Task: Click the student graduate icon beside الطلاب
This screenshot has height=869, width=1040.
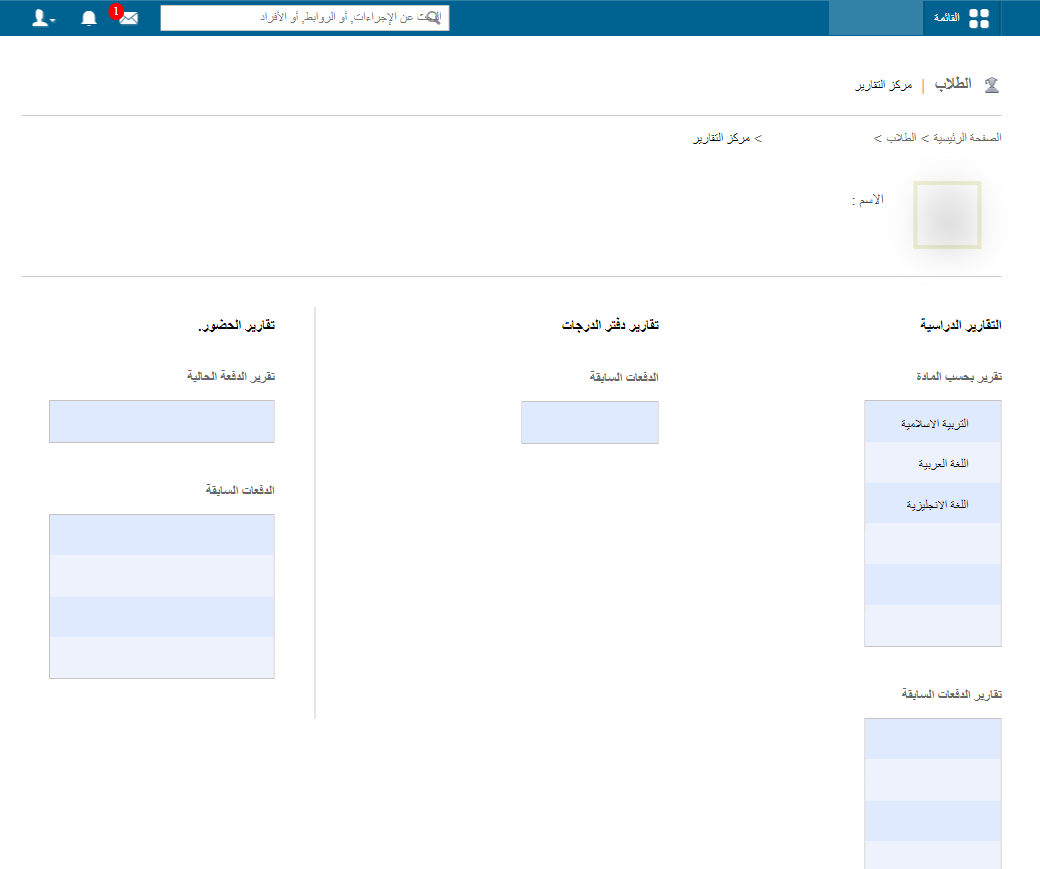Action: click(x=992, y=85)
